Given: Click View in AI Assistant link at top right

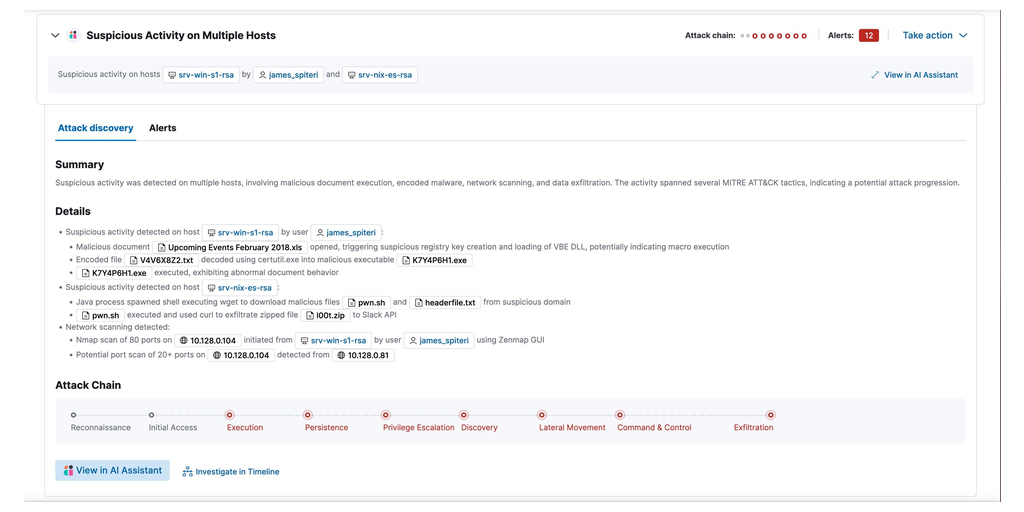Looking at the screenshot, I should click(x=914, y=75).
